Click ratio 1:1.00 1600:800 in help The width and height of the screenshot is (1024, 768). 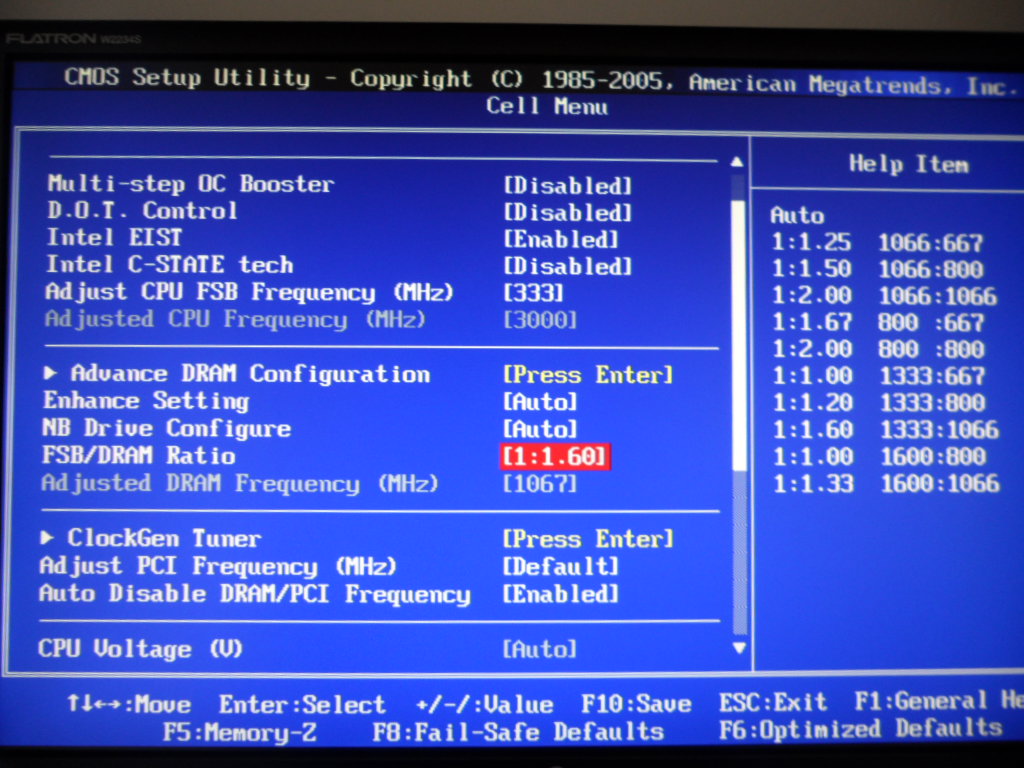pyautogui.click(x=879, y=456)
